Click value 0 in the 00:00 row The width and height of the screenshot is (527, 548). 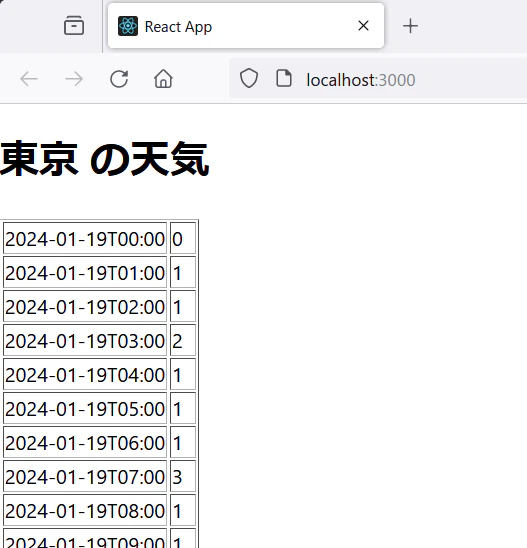click(x=183, y=238)
